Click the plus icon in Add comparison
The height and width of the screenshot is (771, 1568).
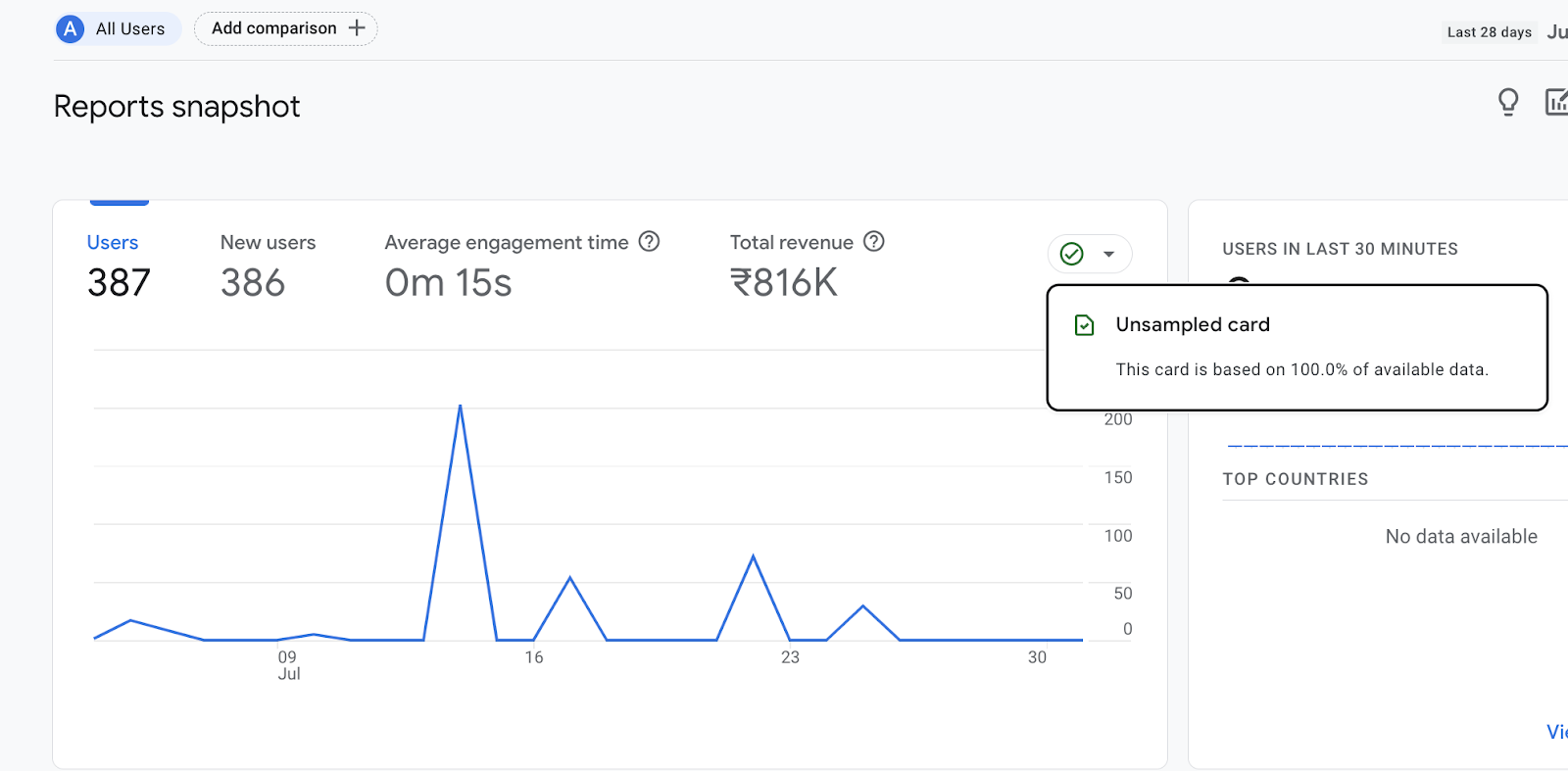(x=357, y=28)
